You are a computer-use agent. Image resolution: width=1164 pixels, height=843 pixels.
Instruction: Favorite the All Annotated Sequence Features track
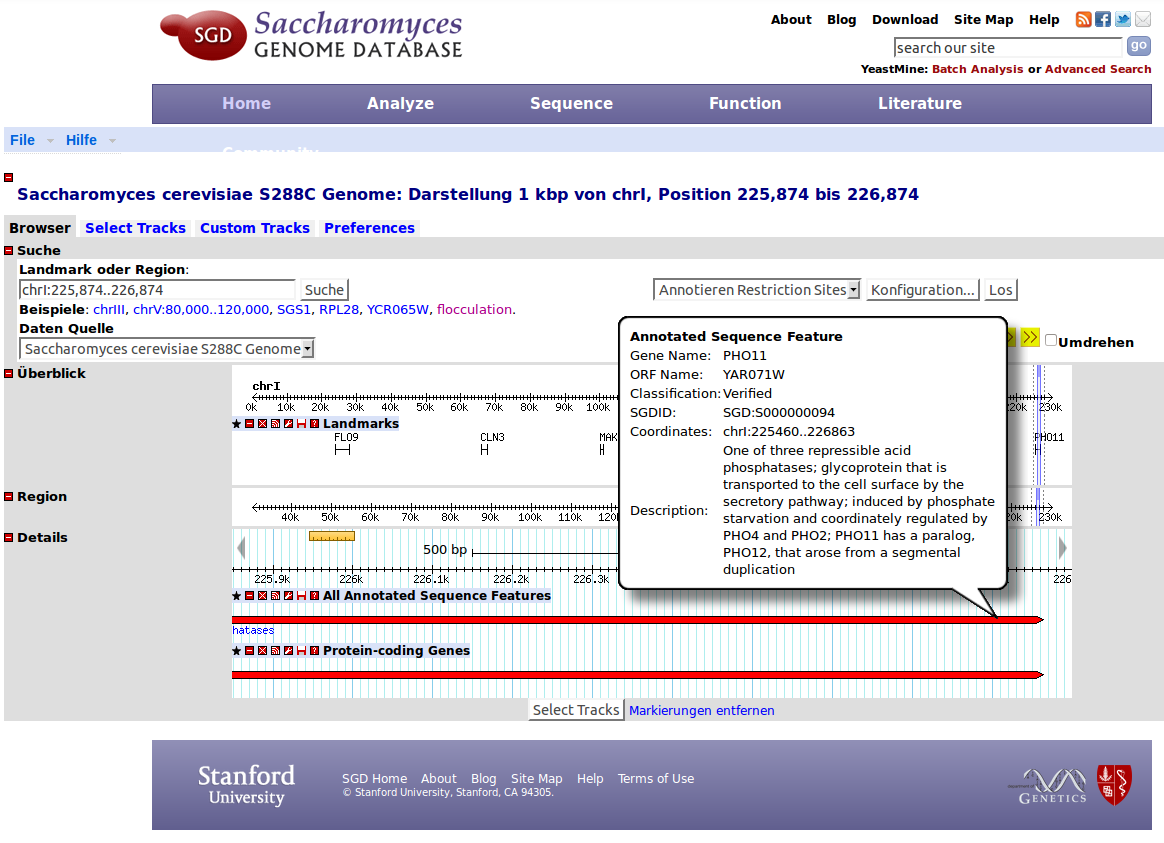pos(237,596)
